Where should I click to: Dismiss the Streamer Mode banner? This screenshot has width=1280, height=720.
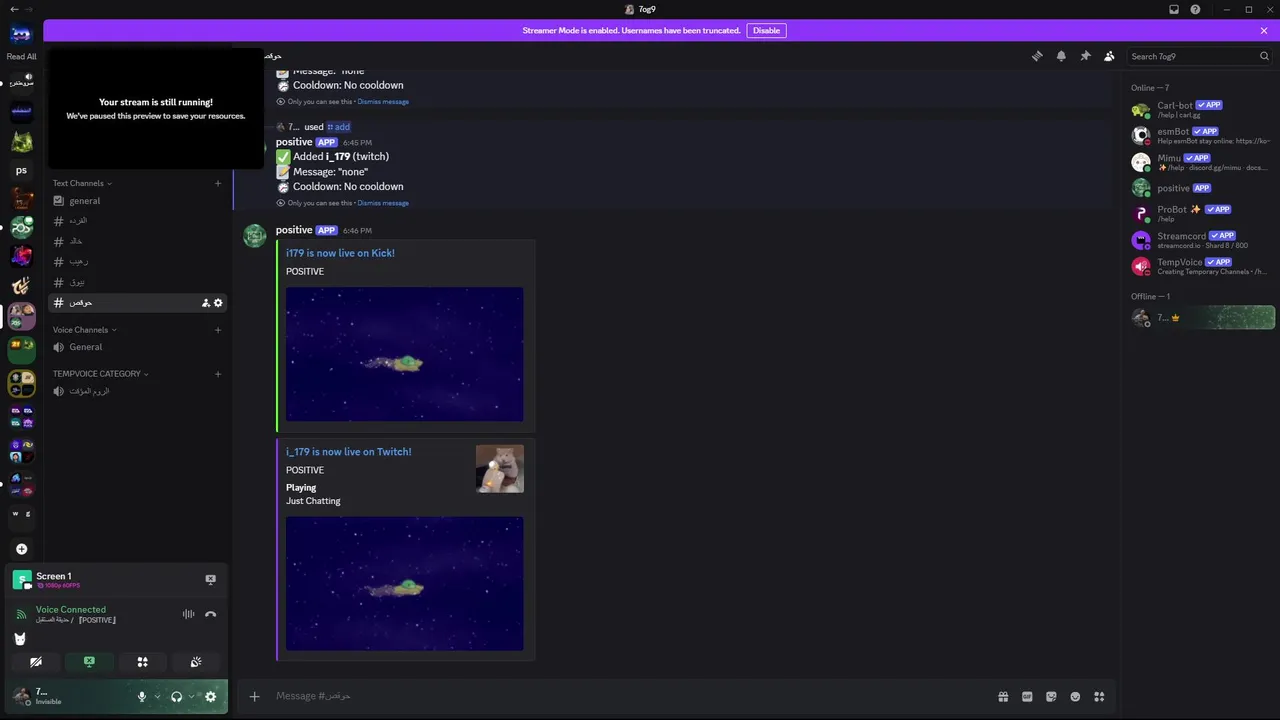[1264, 30]
